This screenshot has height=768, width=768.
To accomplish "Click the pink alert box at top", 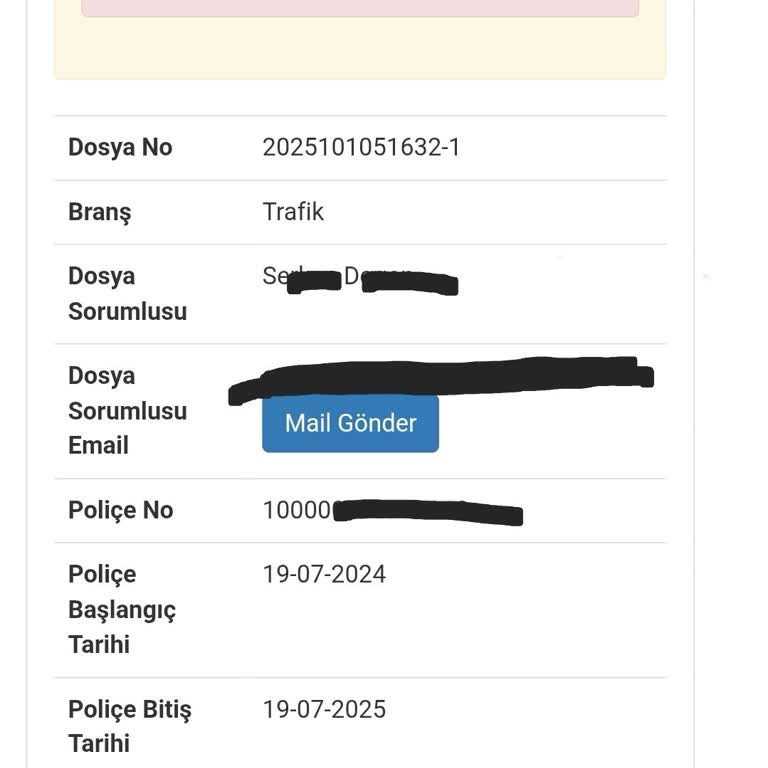I will tap(360, 8).
